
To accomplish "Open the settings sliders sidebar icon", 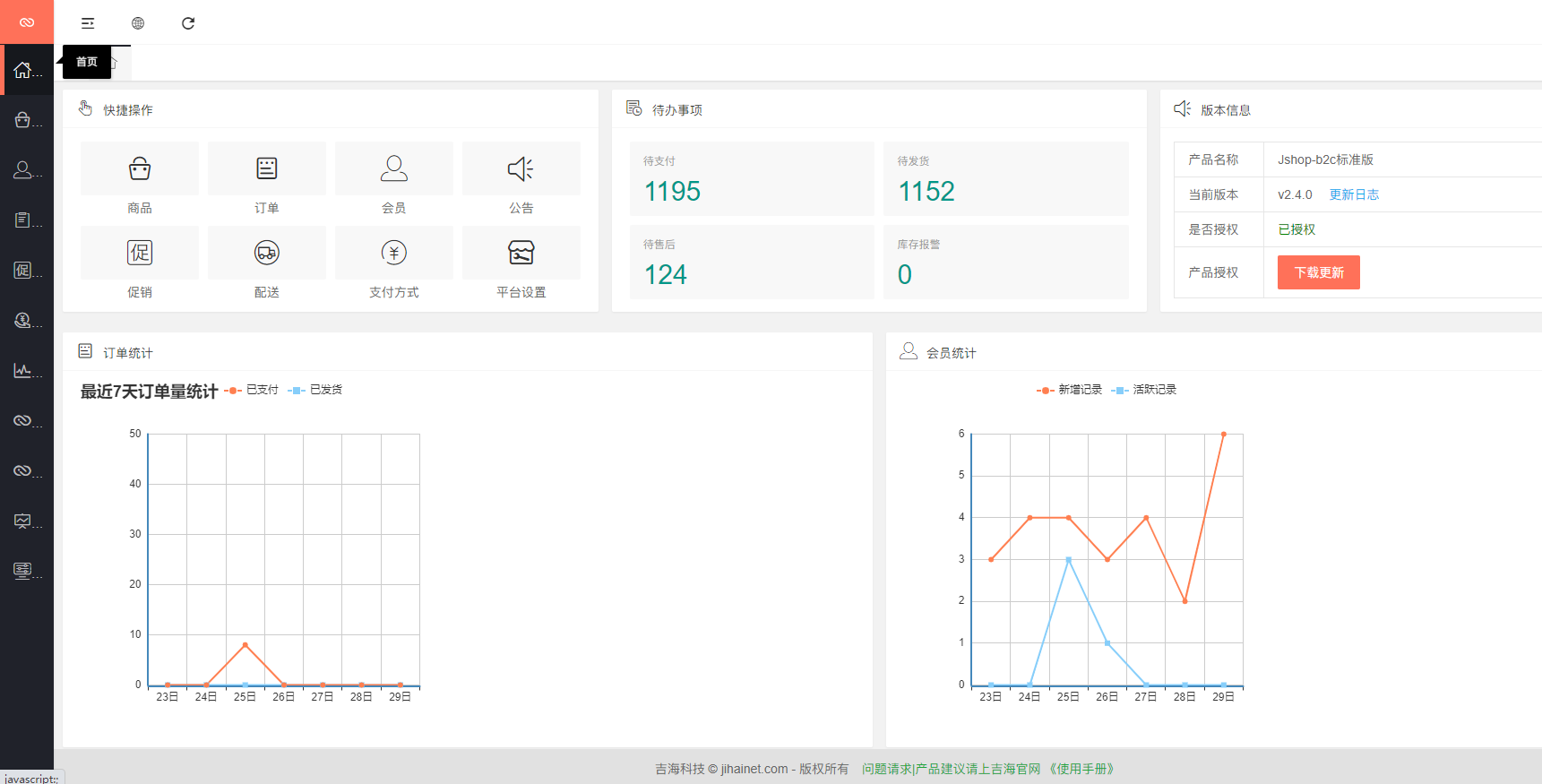I will coord(23,570).
